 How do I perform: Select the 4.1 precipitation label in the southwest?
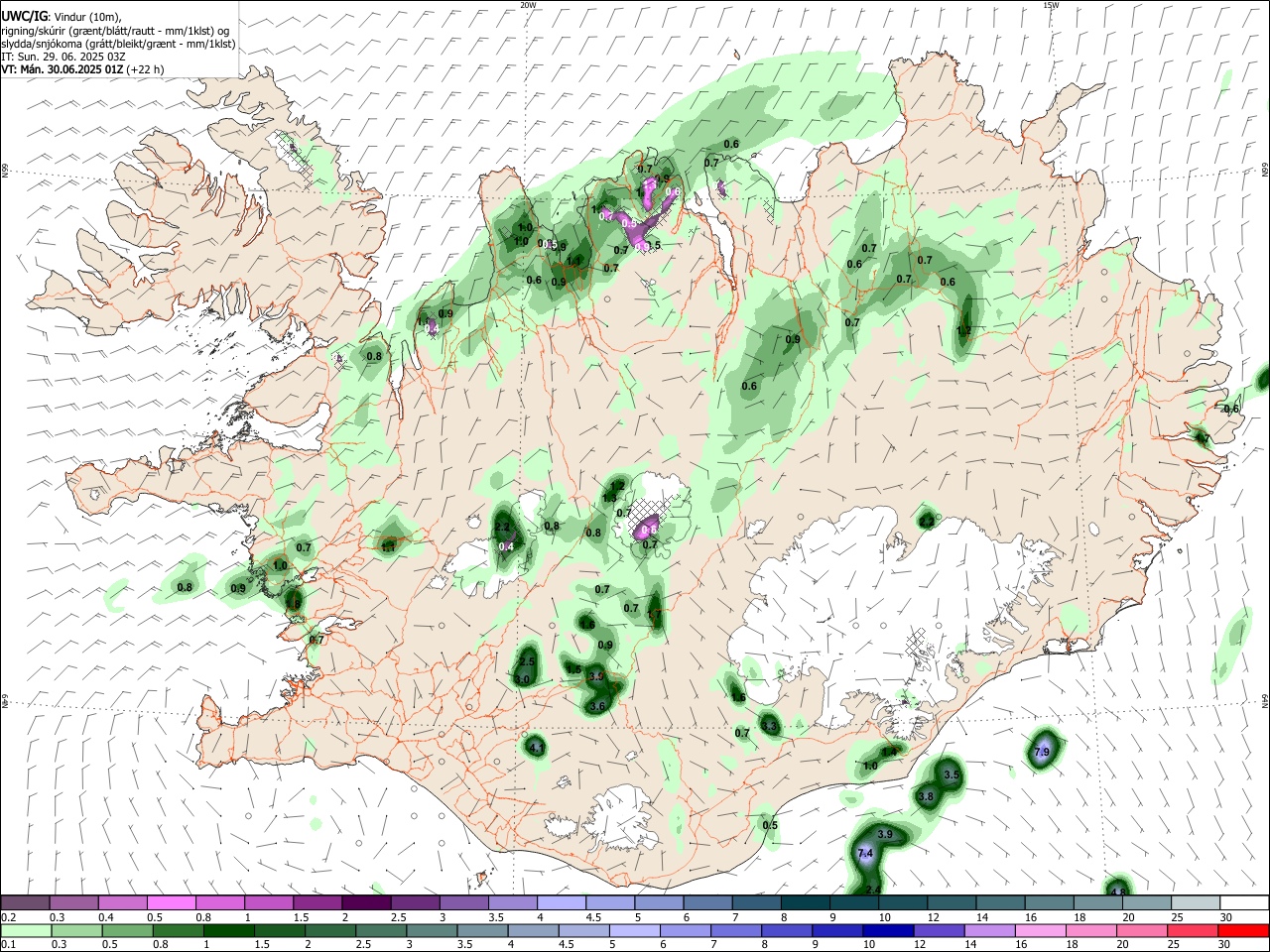[537, 748]
